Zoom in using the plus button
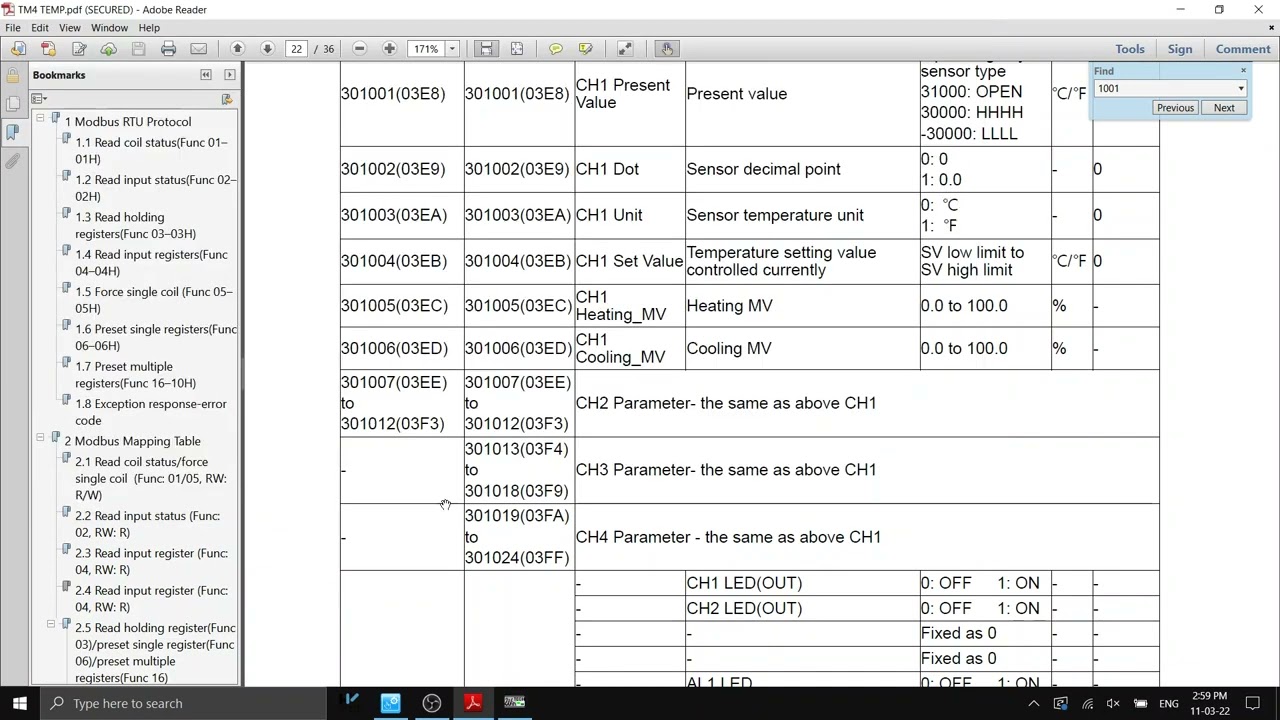 pyautogui.click(x=389, y=48)
